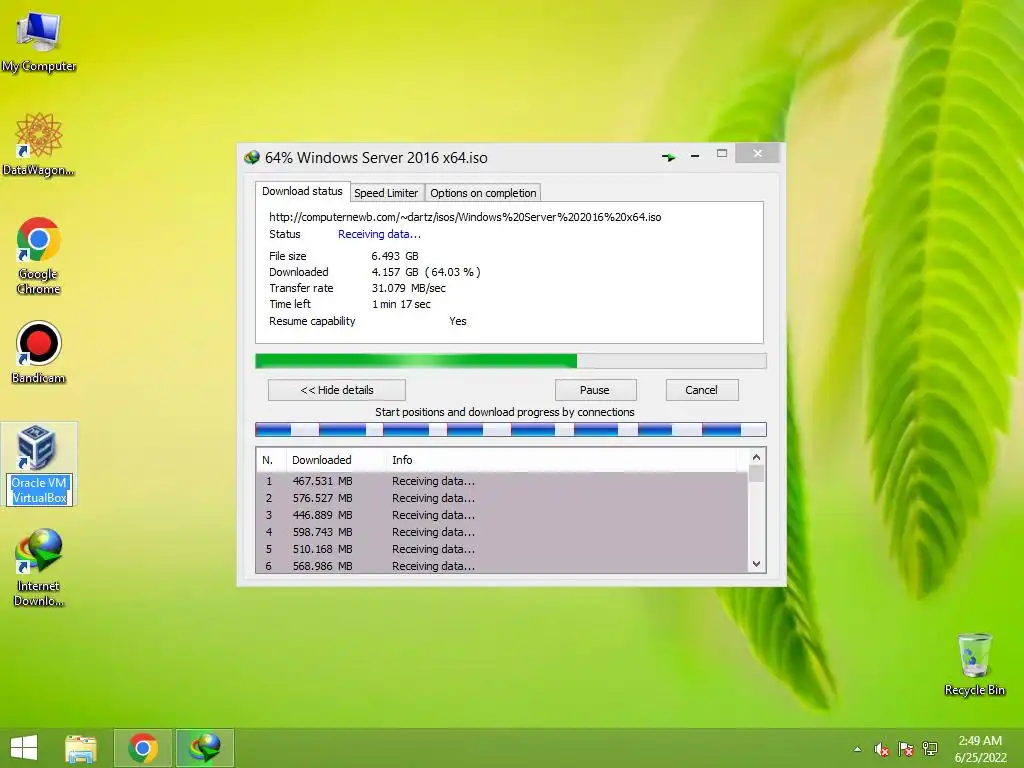Click the green arrow icon in title bar

pos(668,157)
